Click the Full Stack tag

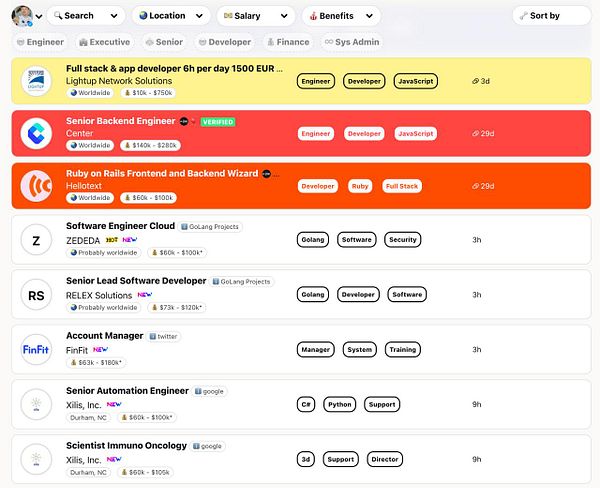[x=402, y=186]
